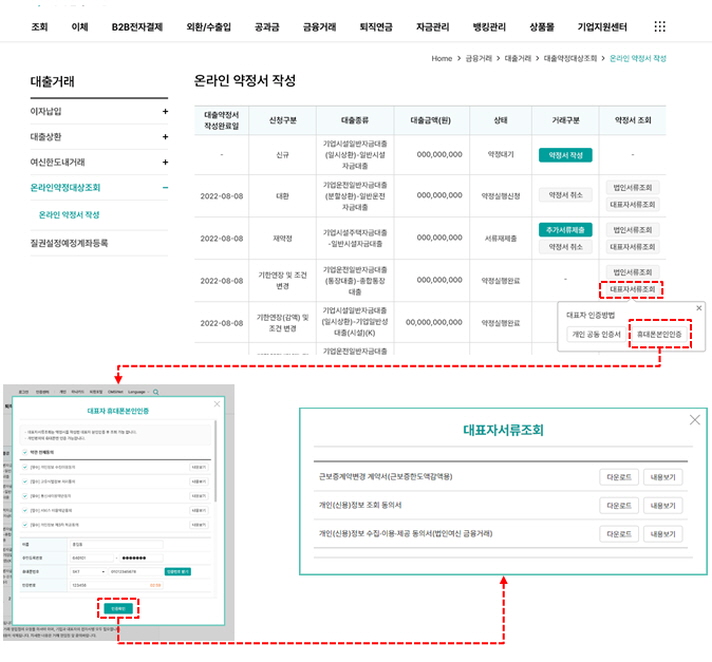
Task: Click the green 추가서류제출 button
Action: coord(565,229)
